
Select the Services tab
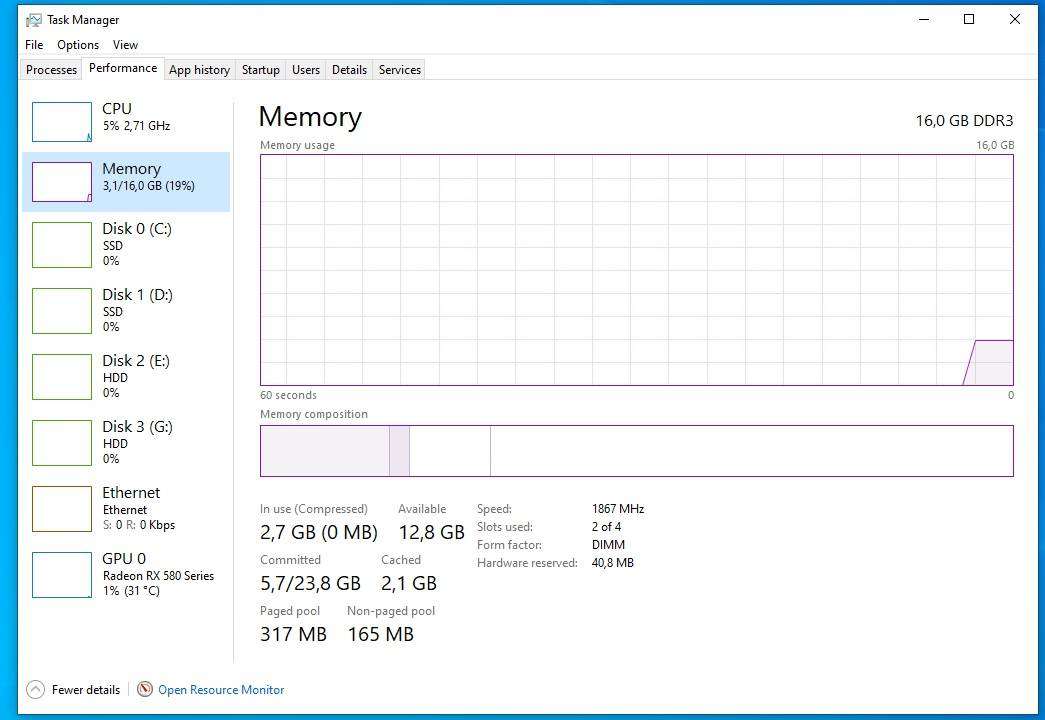coord(399,69)
